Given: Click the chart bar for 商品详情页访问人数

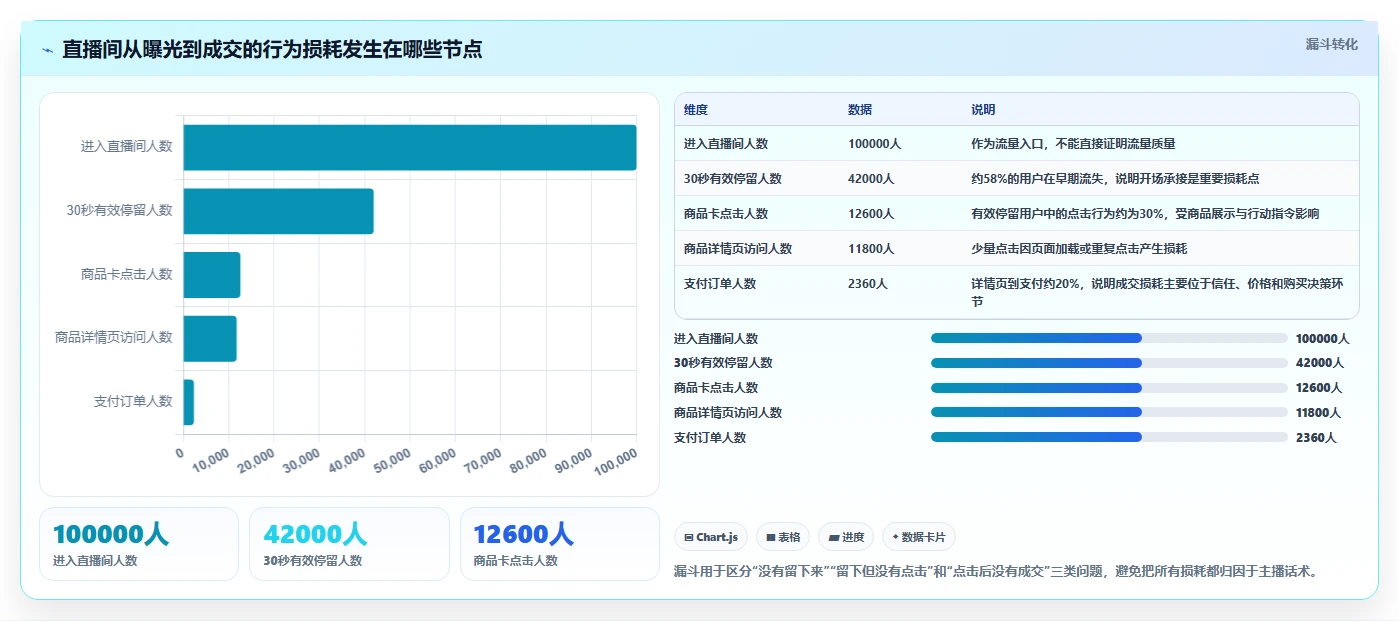Looking at the screenshot, I should (x=210, y=338).
